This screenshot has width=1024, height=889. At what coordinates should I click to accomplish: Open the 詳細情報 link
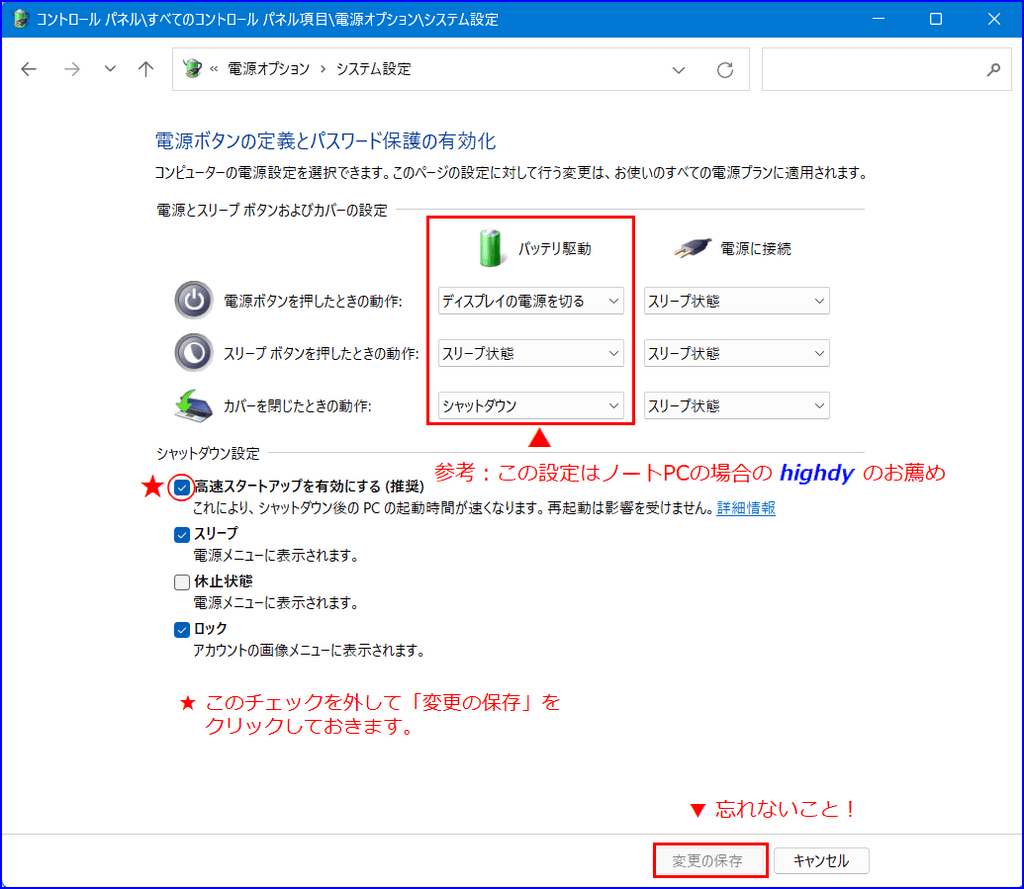coord(745,508)
